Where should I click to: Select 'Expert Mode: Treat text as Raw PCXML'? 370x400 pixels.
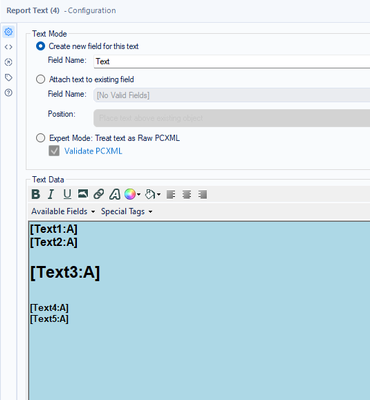point(40,138)
